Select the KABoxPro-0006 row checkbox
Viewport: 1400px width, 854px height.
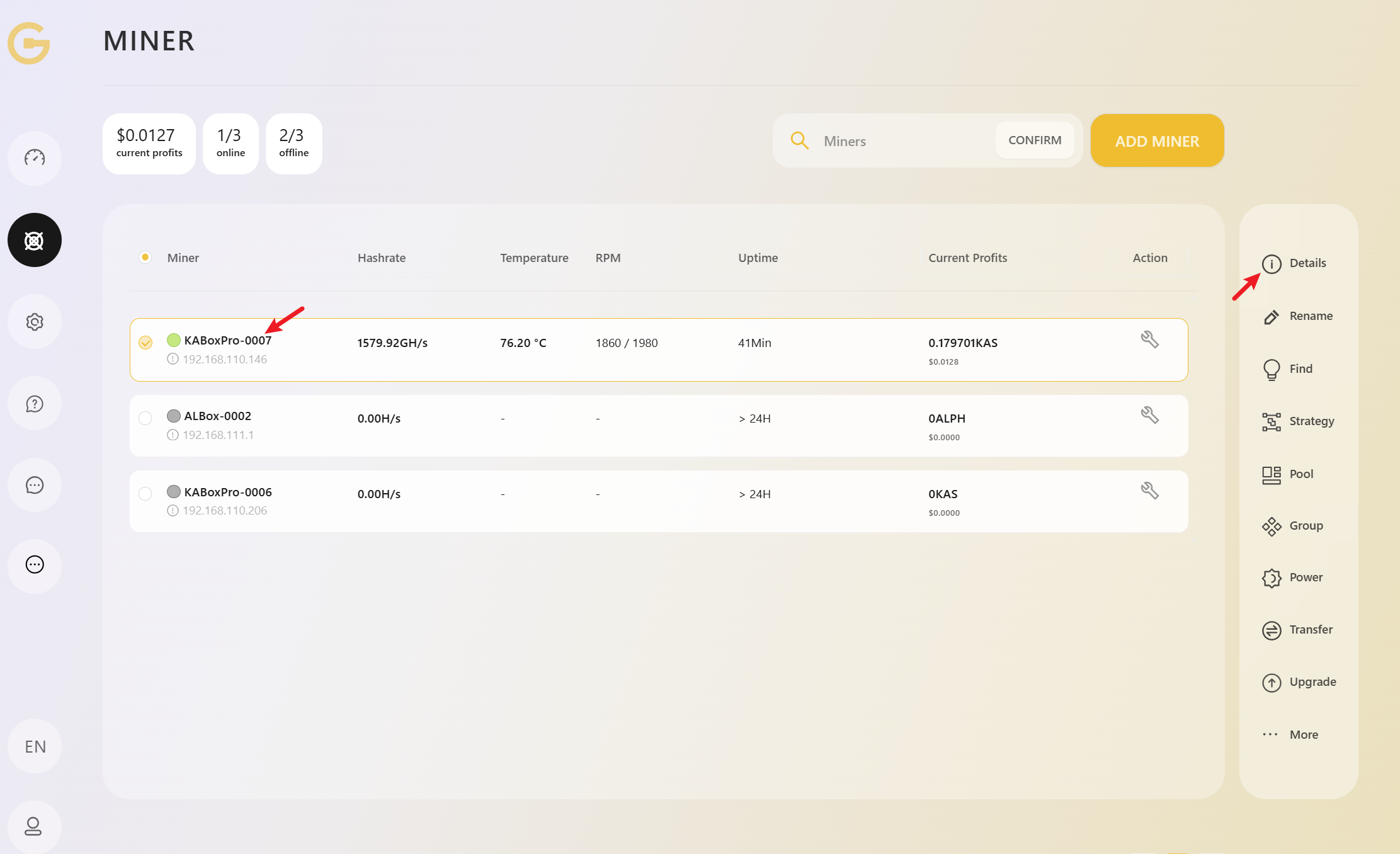[x=145, y=494]
